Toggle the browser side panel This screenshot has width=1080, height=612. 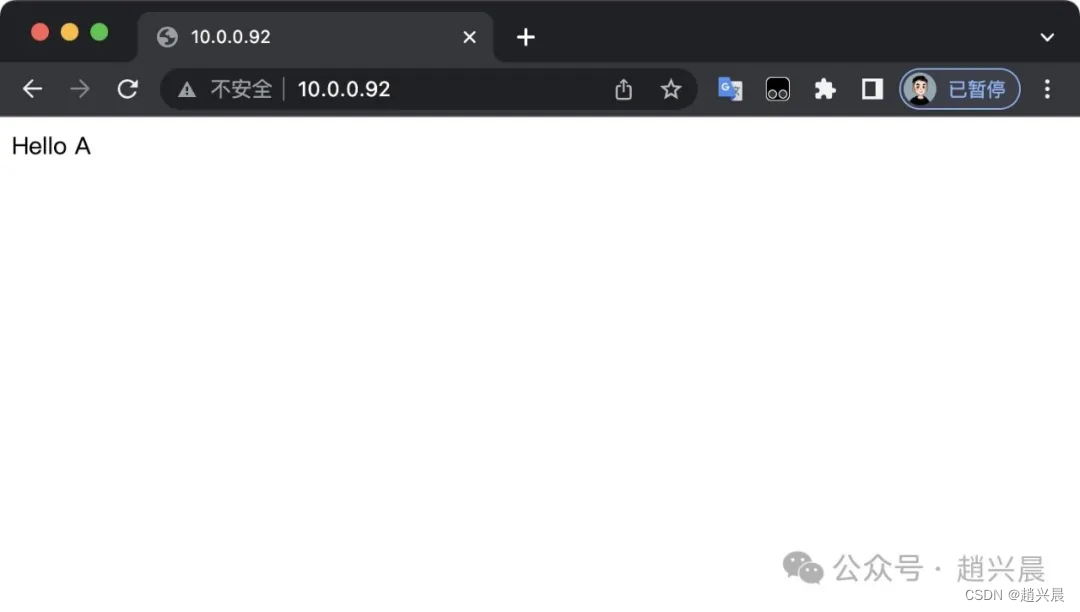872,89
